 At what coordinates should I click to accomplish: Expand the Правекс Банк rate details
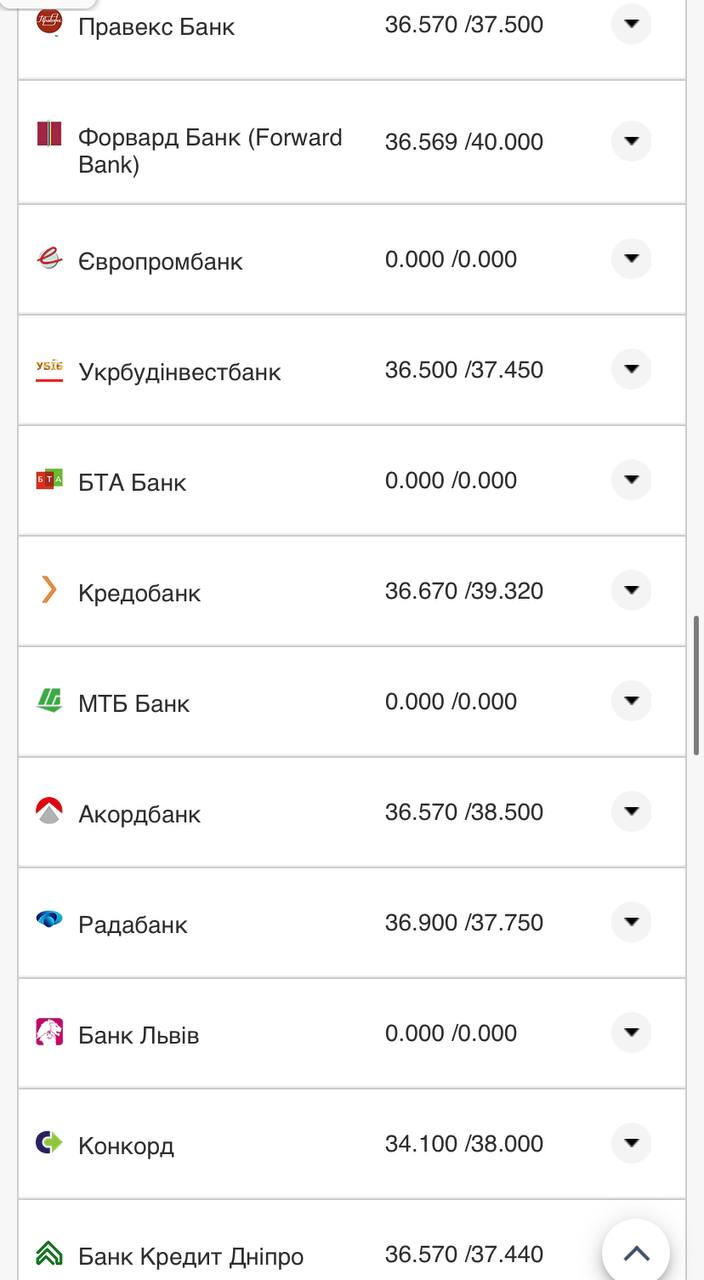(x=631, y=23)
